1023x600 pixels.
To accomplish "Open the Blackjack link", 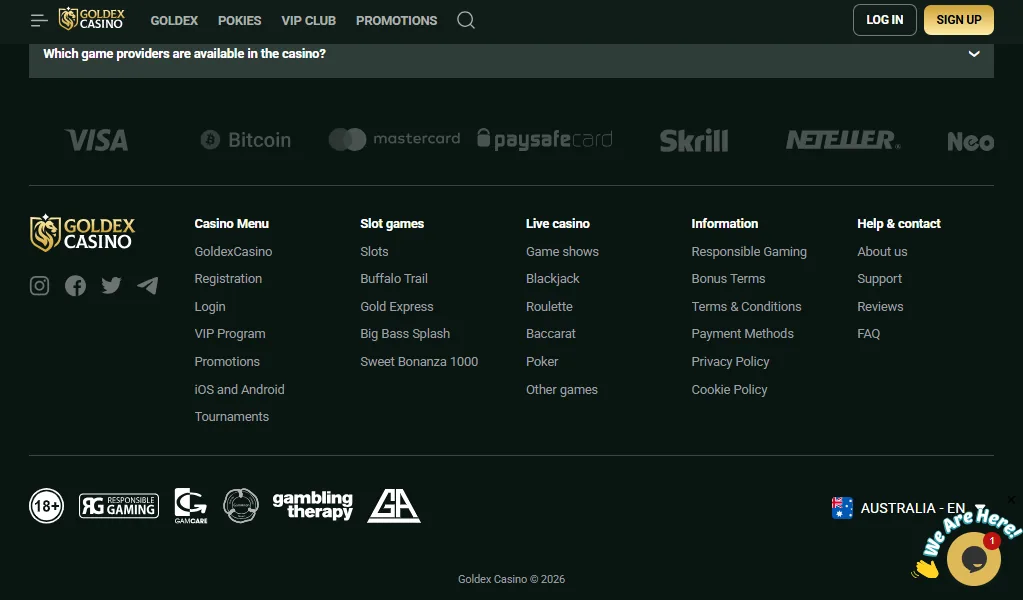I will pyautogui.click(x=553, y=278).
